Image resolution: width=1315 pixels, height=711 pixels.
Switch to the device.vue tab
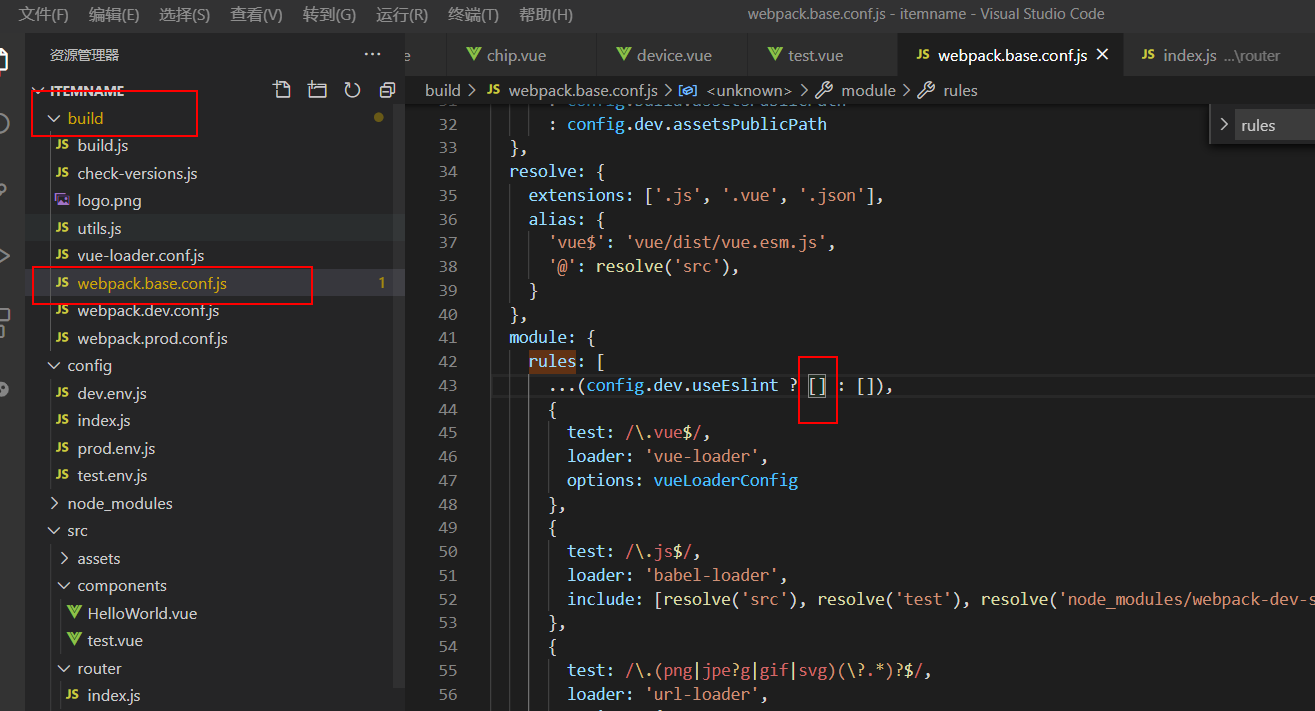[673, 55]
